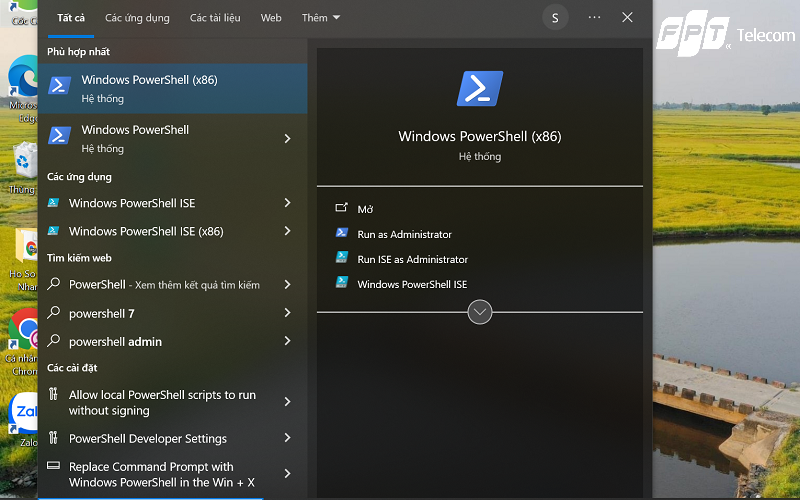
Task: Choose Windows PowerShell ISE in the preview pane
Action: (412, 284)
